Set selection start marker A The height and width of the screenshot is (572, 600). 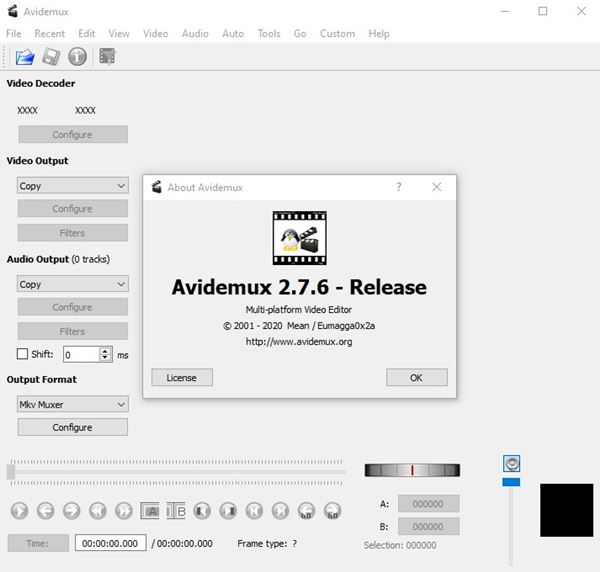coord(150,511)
